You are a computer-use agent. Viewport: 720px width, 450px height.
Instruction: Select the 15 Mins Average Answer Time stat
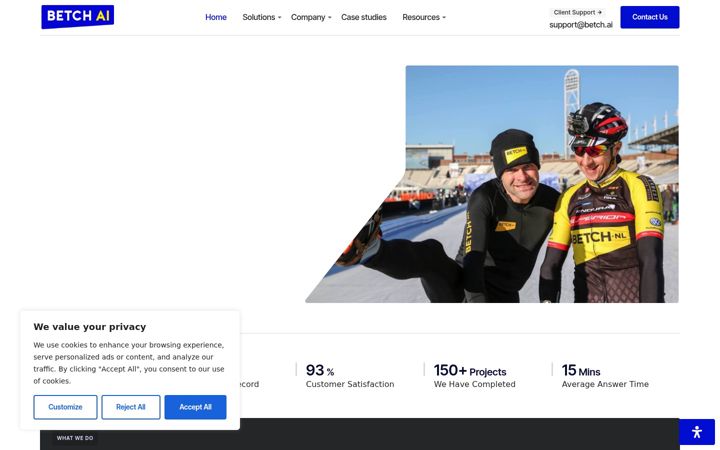pyautogui.click(x=605, y=376)
